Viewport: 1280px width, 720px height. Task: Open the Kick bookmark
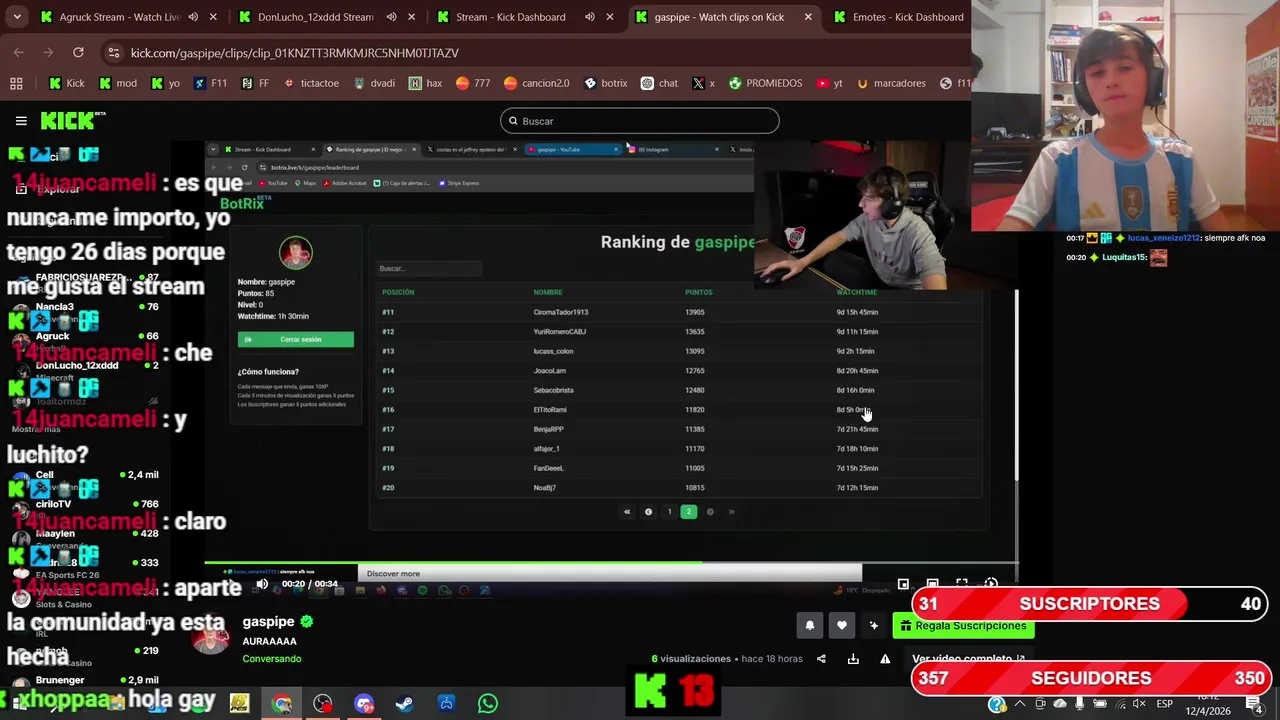[x=67, y=83]
